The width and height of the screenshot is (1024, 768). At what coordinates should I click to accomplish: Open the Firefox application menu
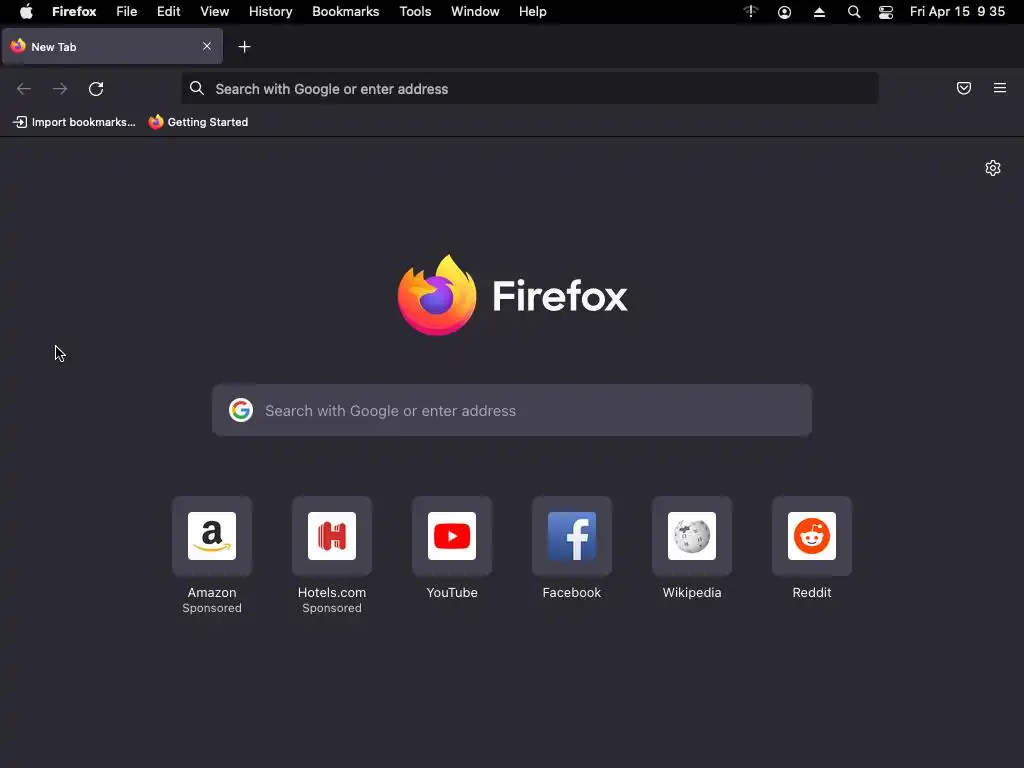74,12
